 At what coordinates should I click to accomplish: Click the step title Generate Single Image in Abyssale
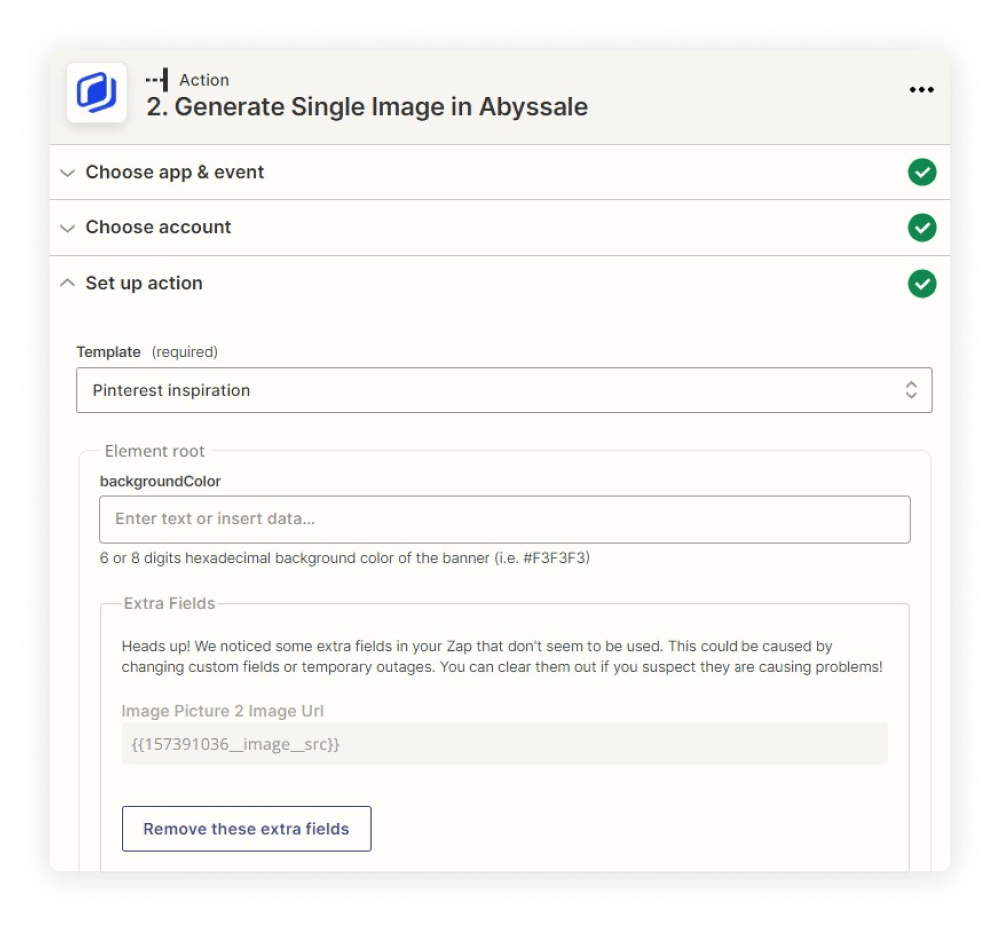click(x=367, y=107)
